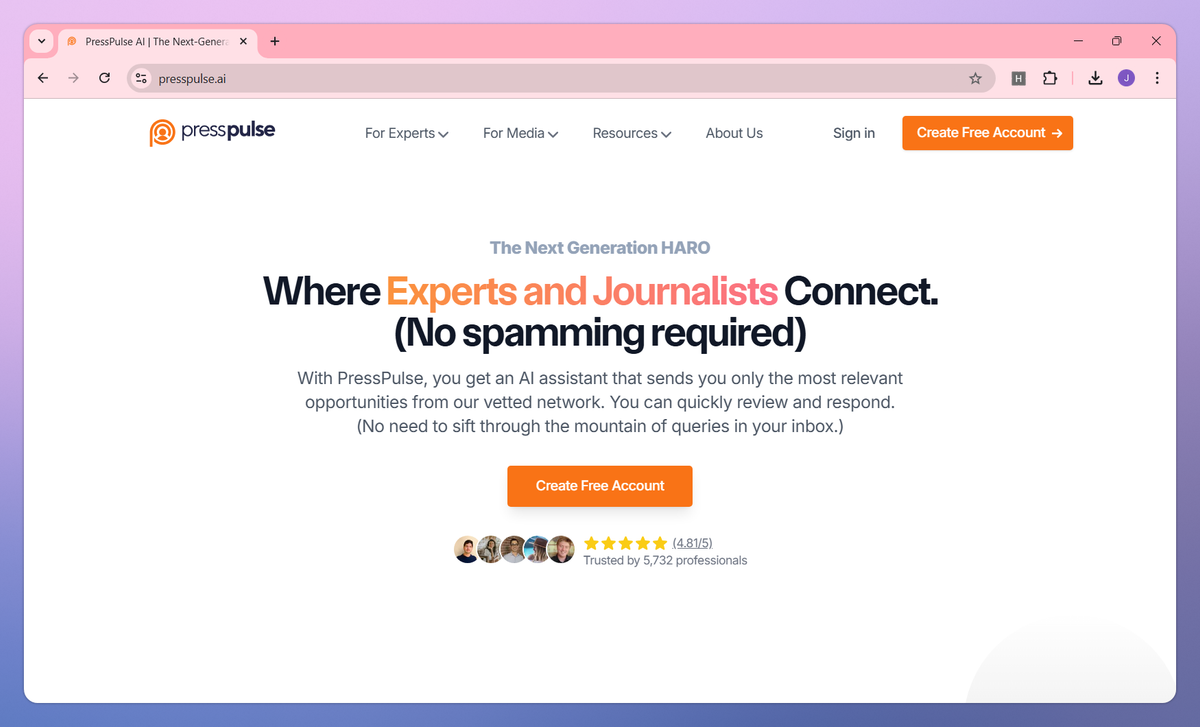Click the browser forward arrow

click(x=73, y=78)
